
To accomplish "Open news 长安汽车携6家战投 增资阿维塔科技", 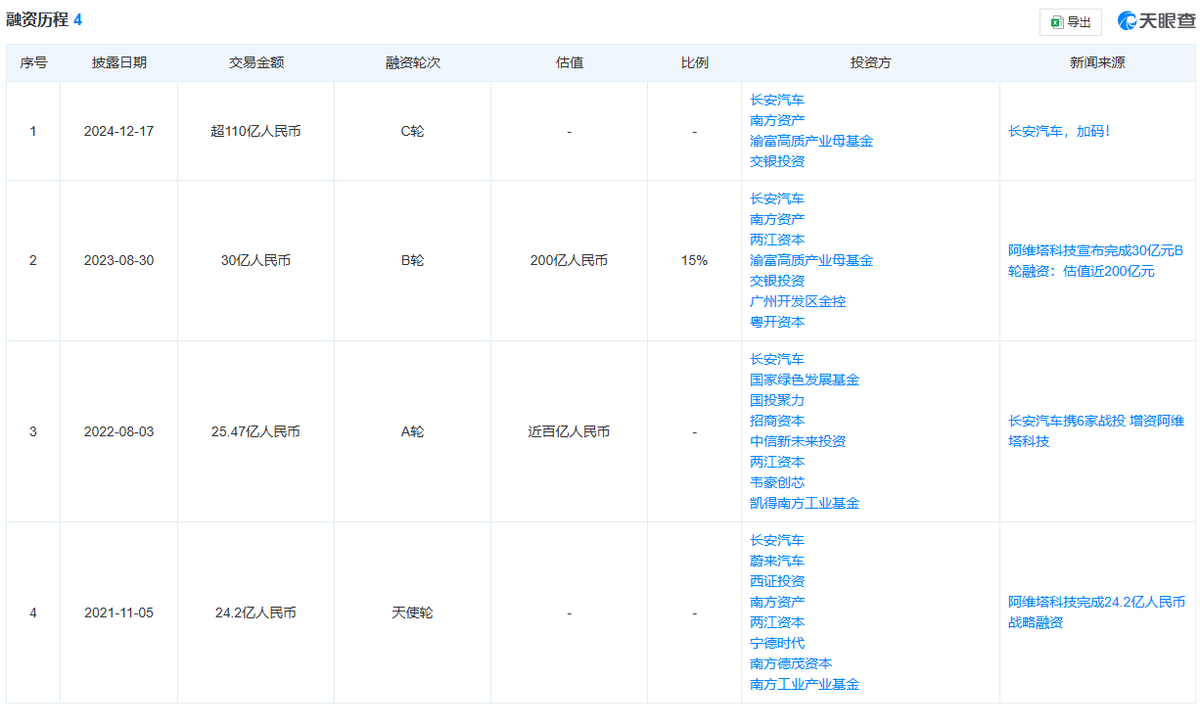I will pos(1096,431).
